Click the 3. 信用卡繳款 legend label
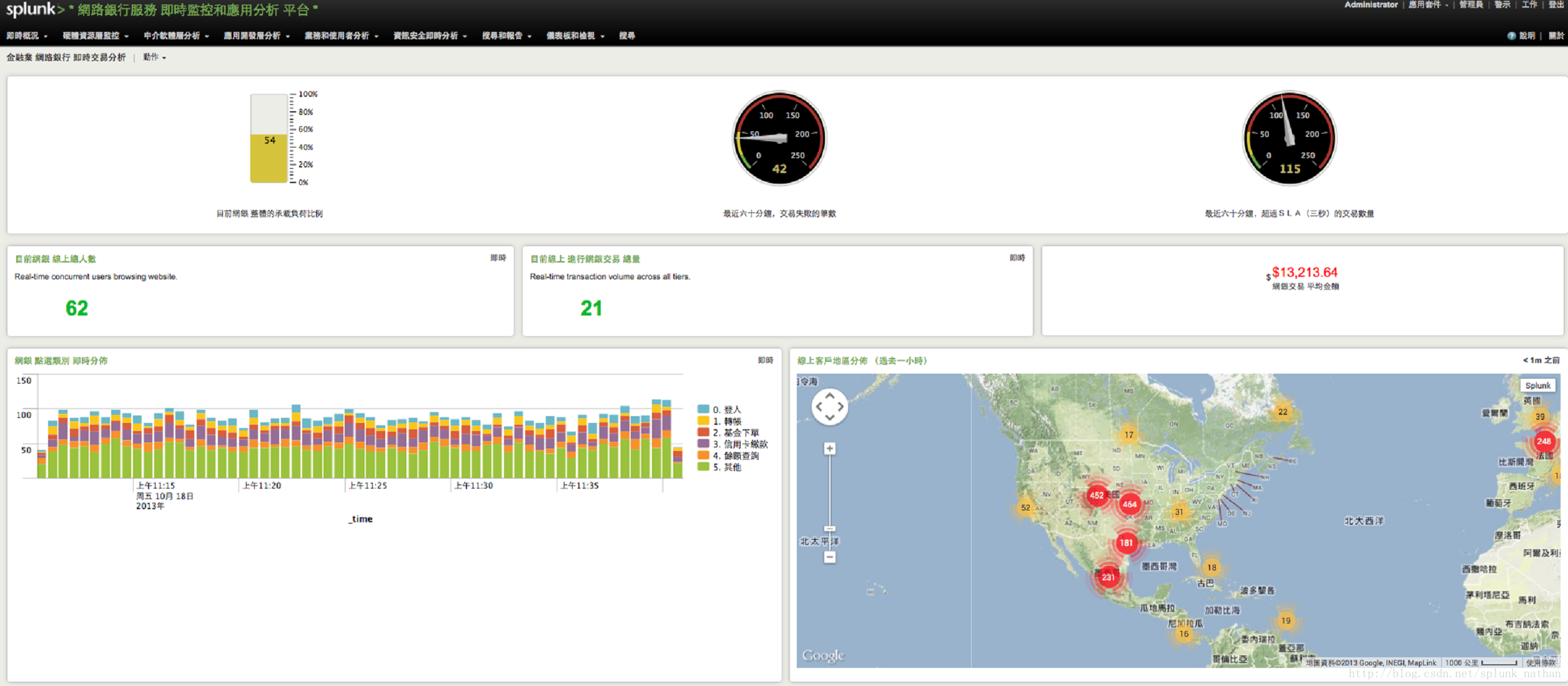This screenshot has height=686, width=1568. (740, 444)
